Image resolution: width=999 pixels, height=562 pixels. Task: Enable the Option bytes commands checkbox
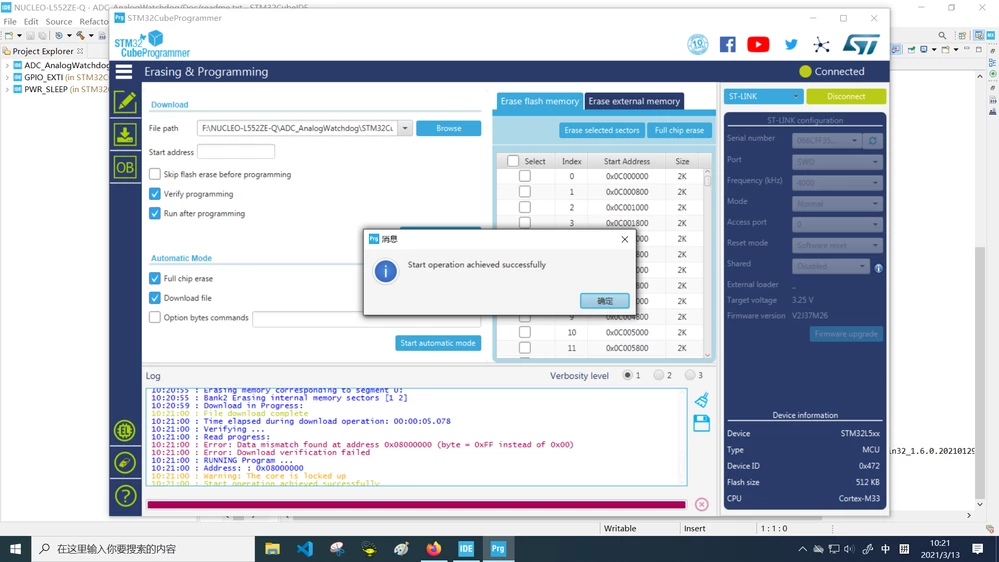tap(155, 317)
